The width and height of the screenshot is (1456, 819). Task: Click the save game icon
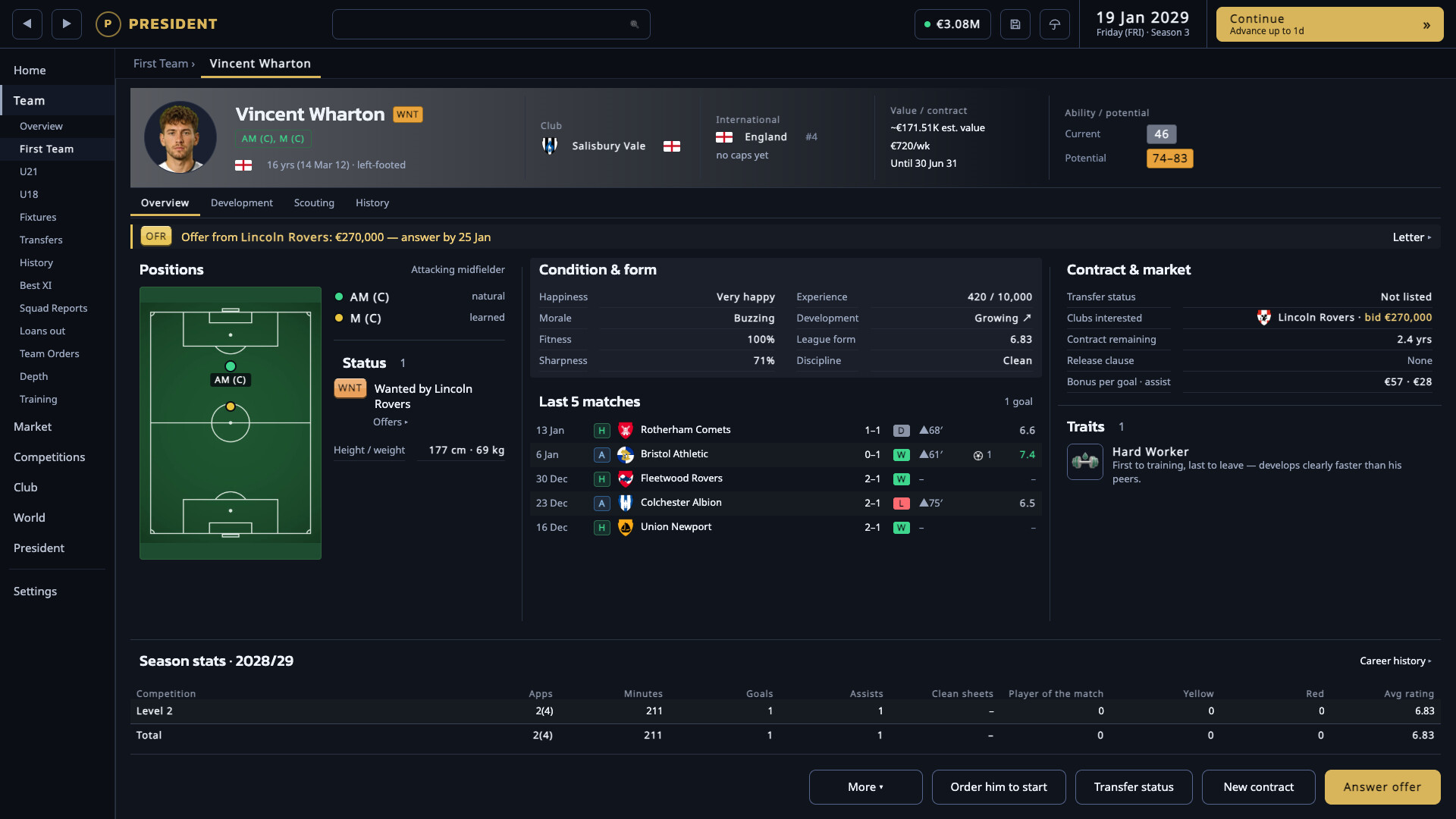click(1015, 24)
